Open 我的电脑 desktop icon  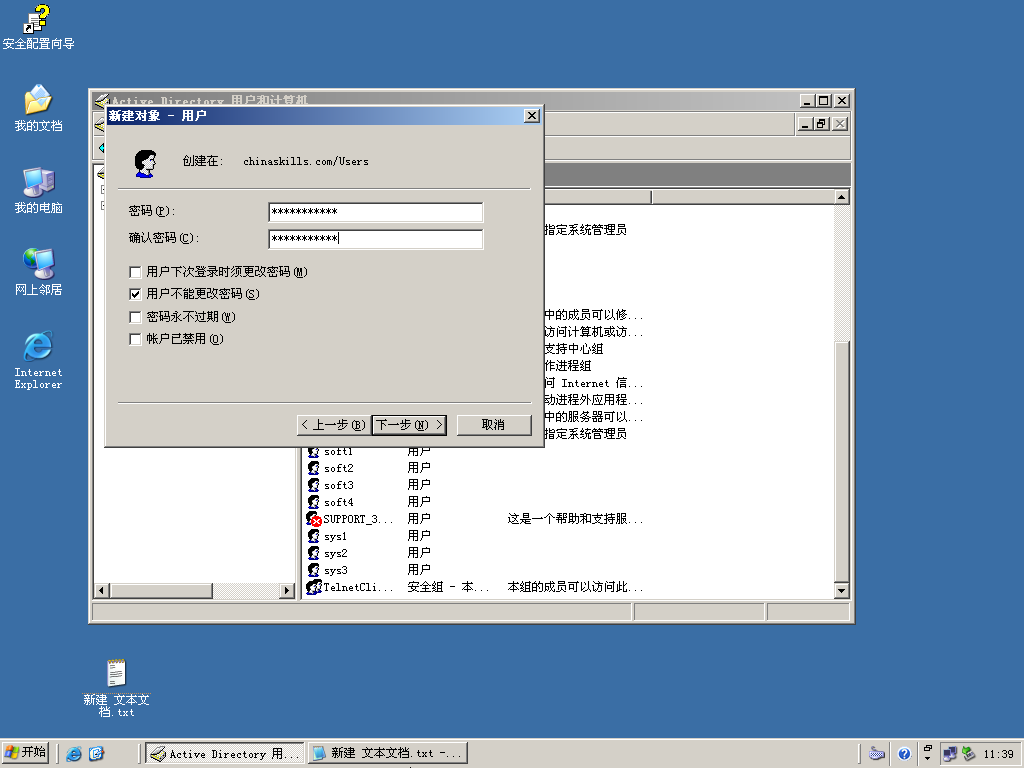tap(38, 190)
